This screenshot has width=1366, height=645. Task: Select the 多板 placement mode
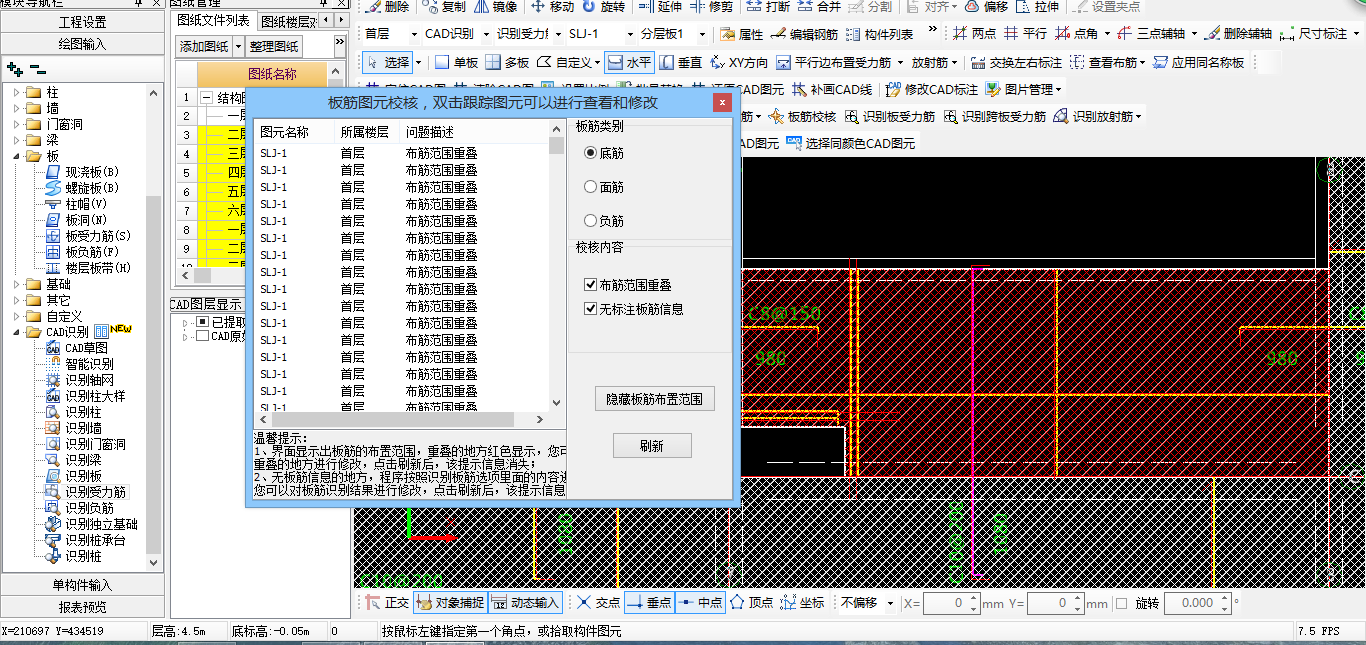pyautogui.click(x=508, y=62)
